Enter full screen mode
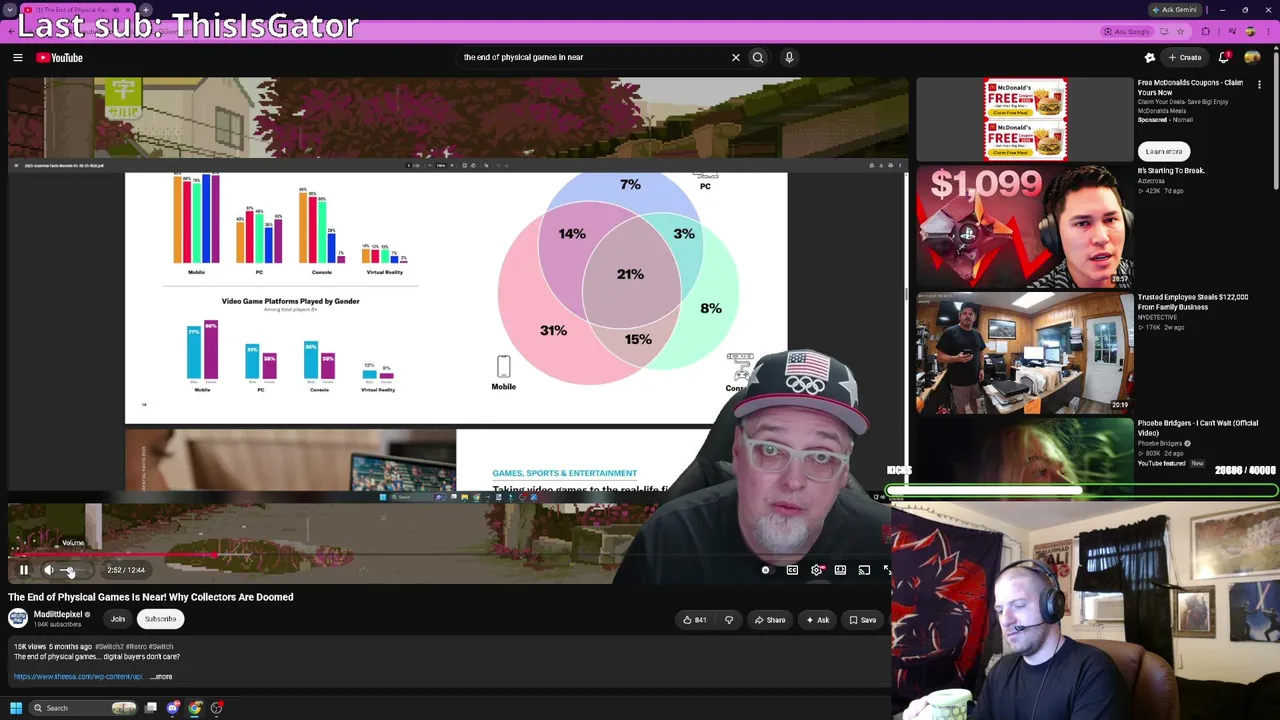This screenshot has width=1280, height=720. pyautogui.click(x=886, y=570)
